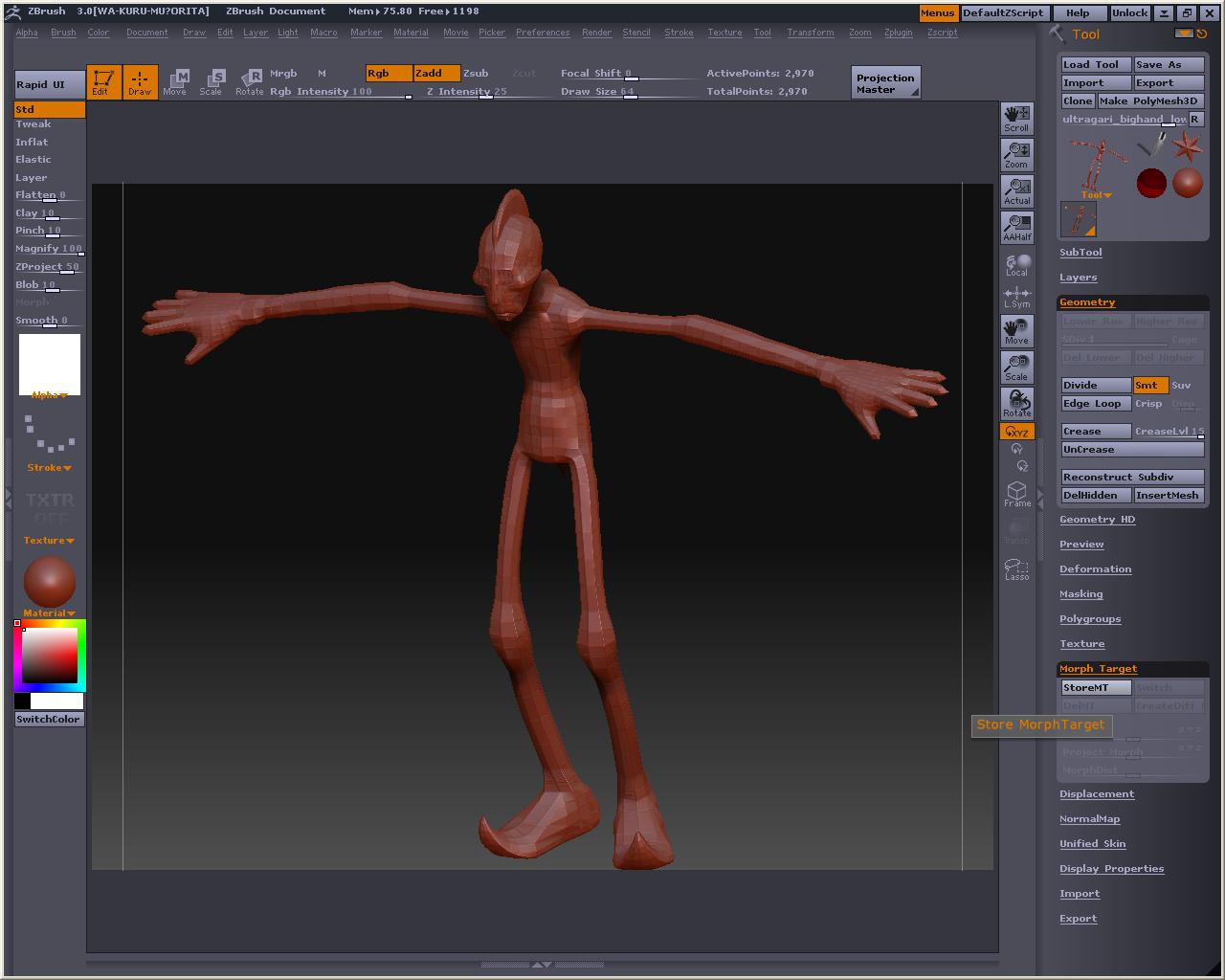Pick a color in the color square
Image resolution: width=1225 pixels, height=980 pixels.
50,655
